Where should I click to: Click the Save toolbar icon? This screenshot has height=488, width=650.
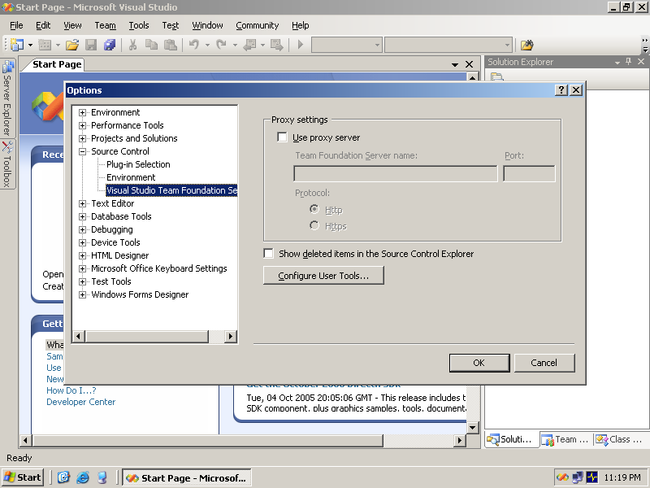[91, 44]
